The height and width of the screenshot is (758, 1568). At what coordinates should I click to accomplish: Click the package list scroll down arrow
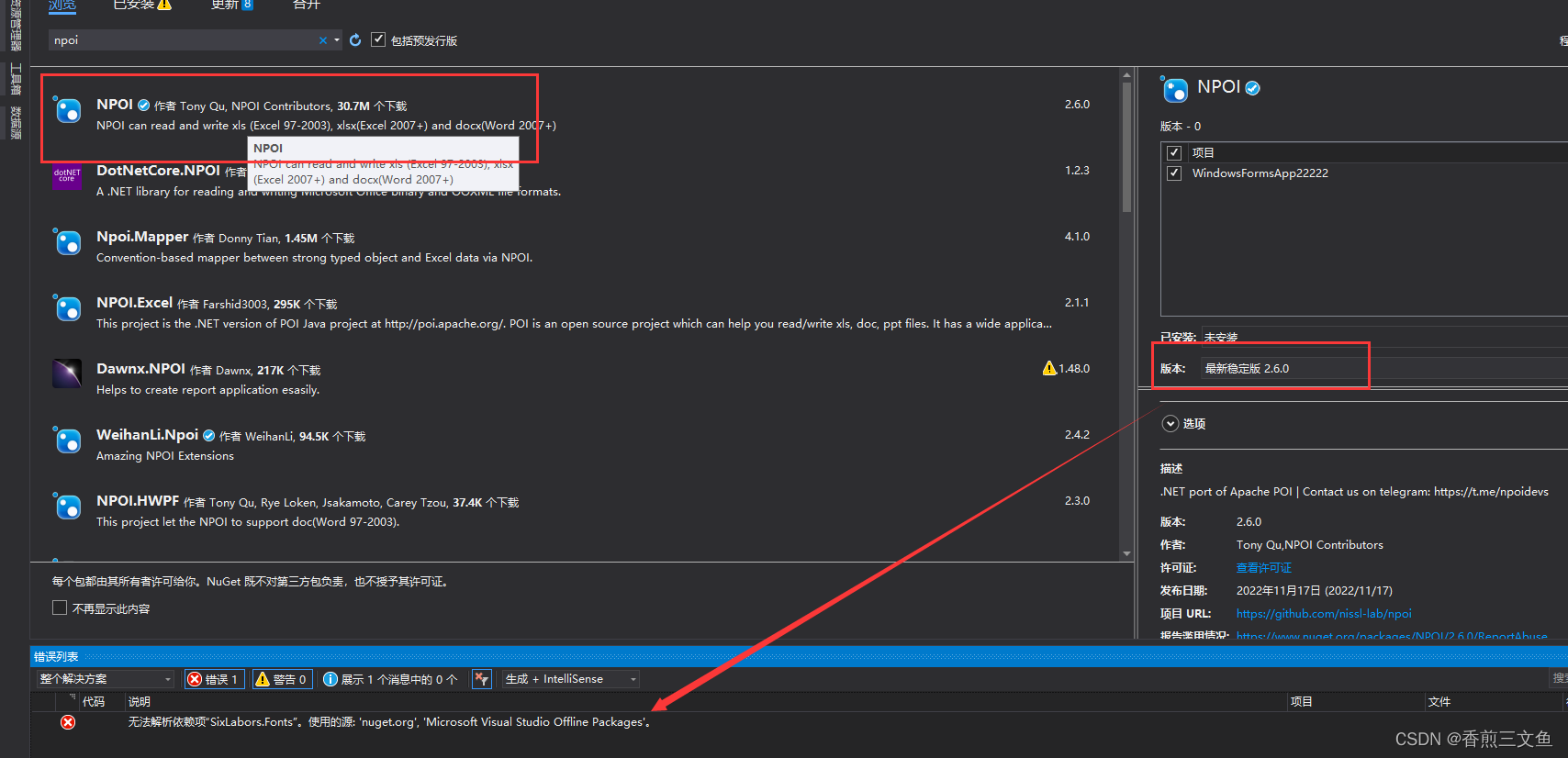point(1126,553)
